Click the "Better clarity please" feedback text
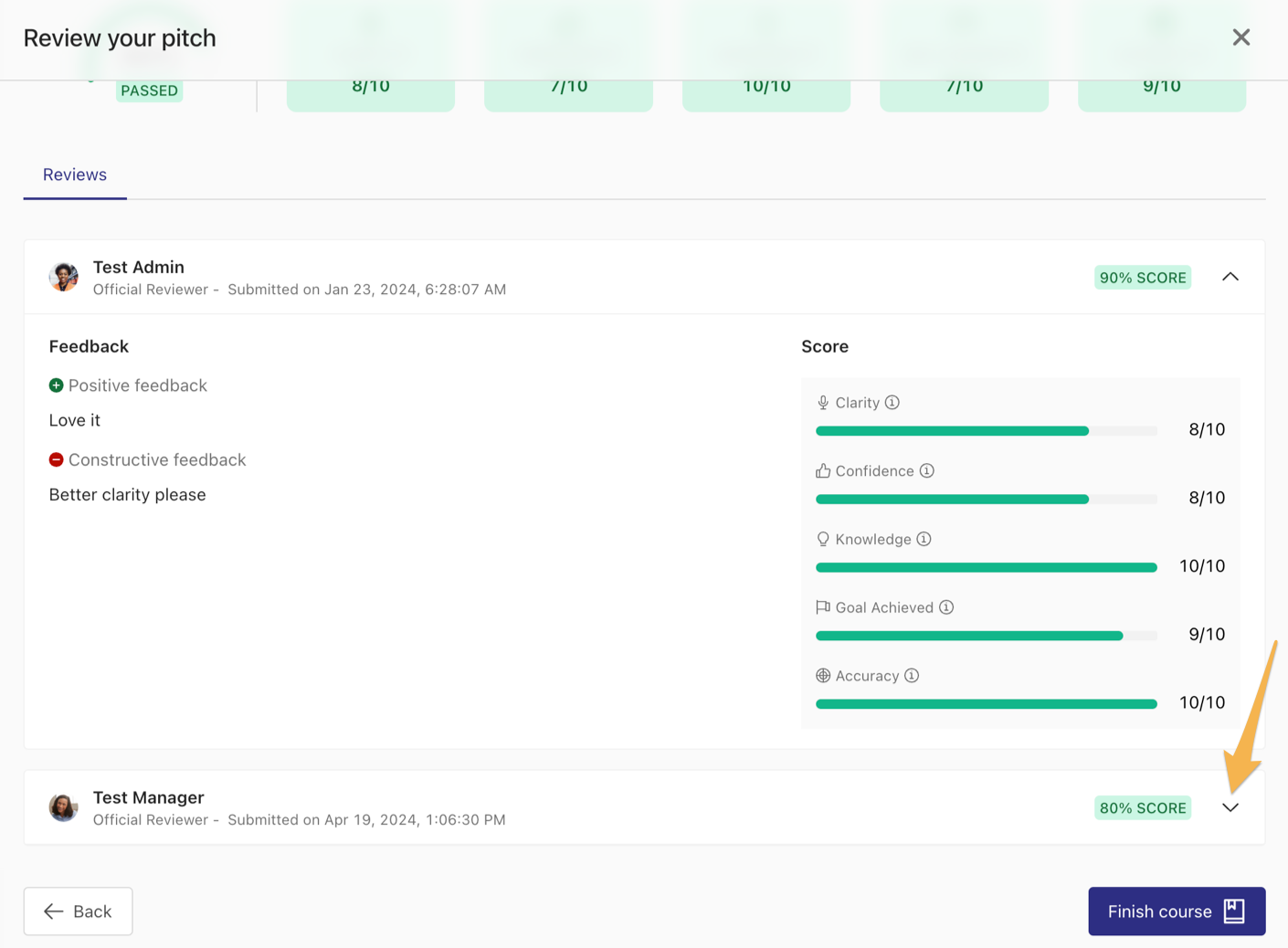This screenshot has width=1288, height=948. pyautogui.click(x=128, y=495)
